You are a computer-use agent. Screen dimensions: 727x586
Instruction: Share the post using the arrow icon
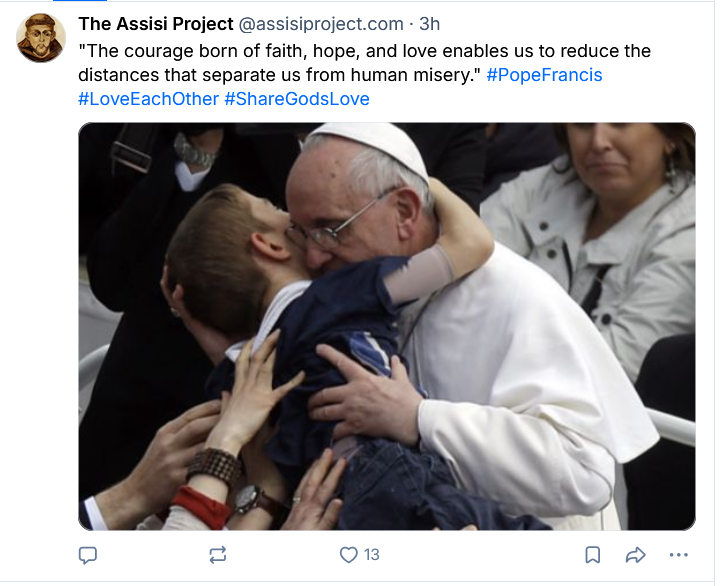click(x=635, y=554)
